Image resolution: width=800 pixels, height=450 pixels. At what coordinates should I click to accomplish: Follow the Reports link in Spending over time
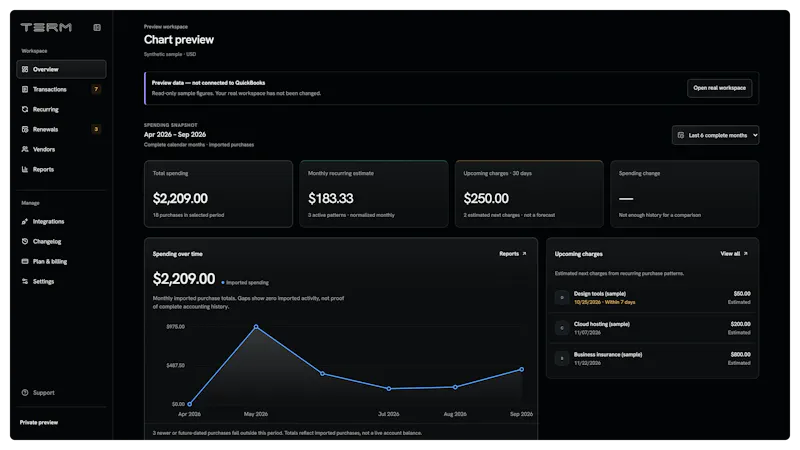click(x=512, y=254)
